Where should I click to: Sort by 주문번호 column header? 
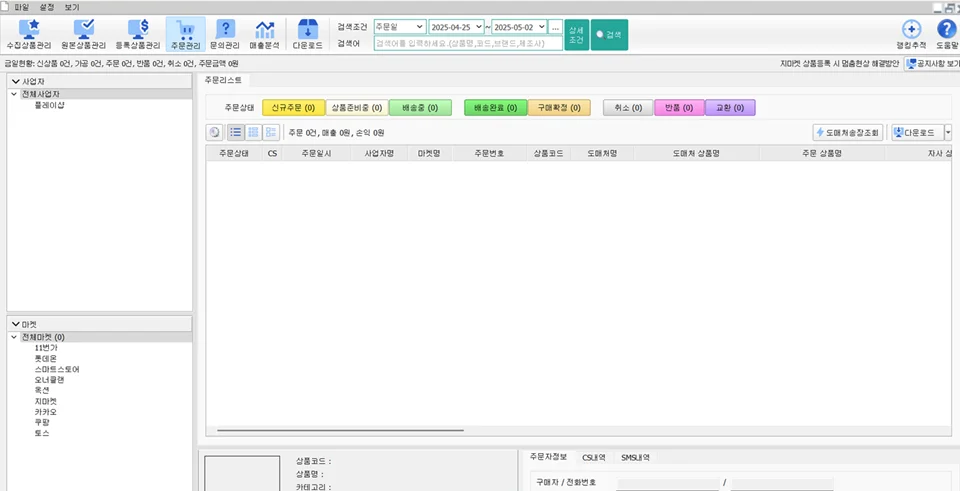click(489, 154)
